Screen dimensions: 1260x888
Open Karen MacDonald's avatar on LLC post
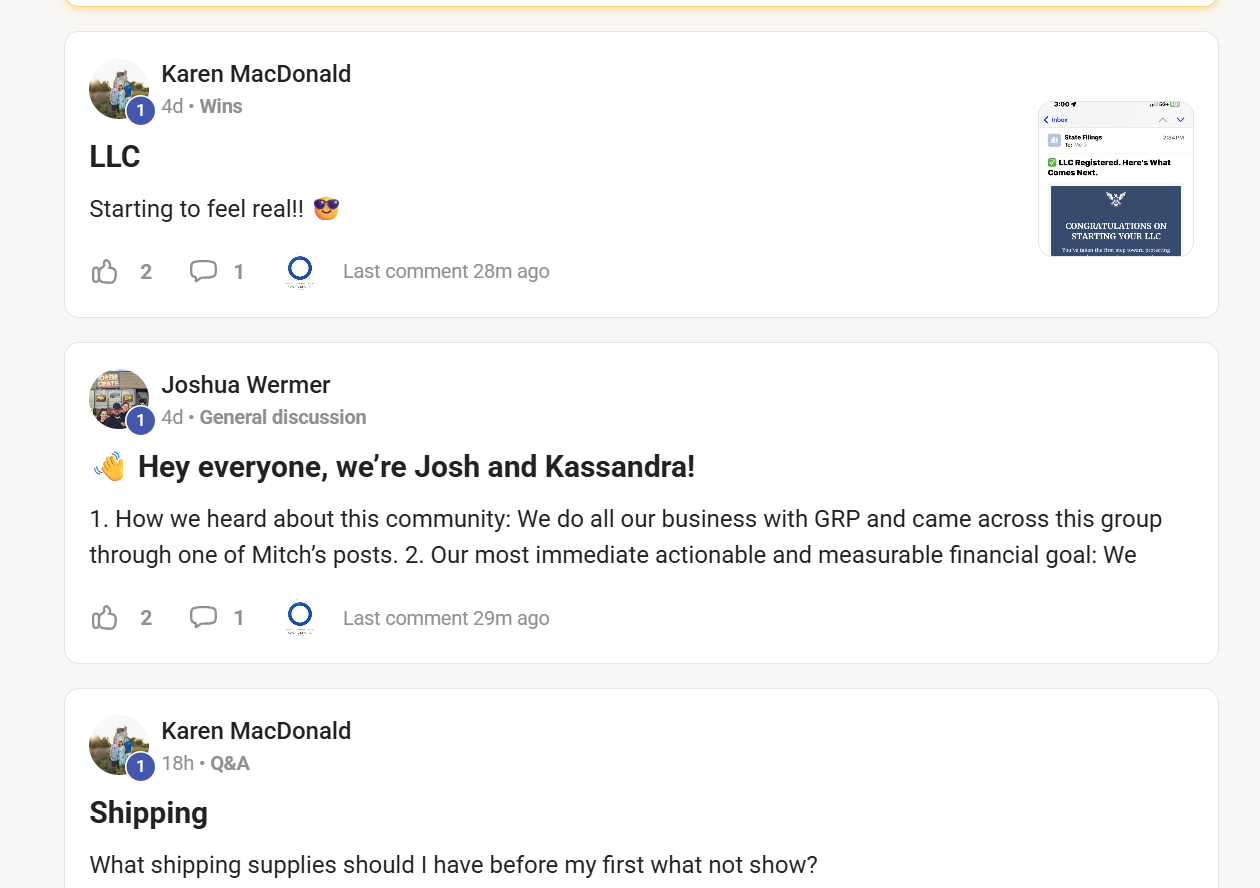click(x=119, y=89)
